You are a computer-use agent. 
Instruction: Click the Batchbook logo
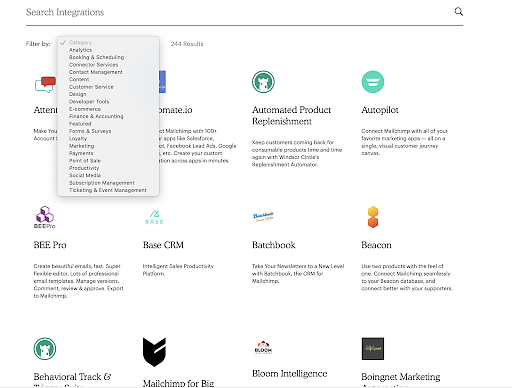[263, 217]
